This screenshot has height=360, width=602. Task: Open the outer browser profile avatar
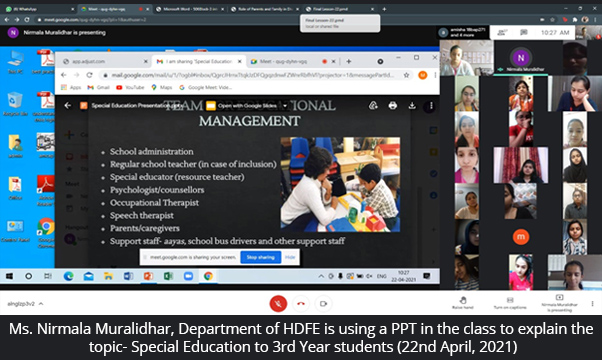coord(585,20)
